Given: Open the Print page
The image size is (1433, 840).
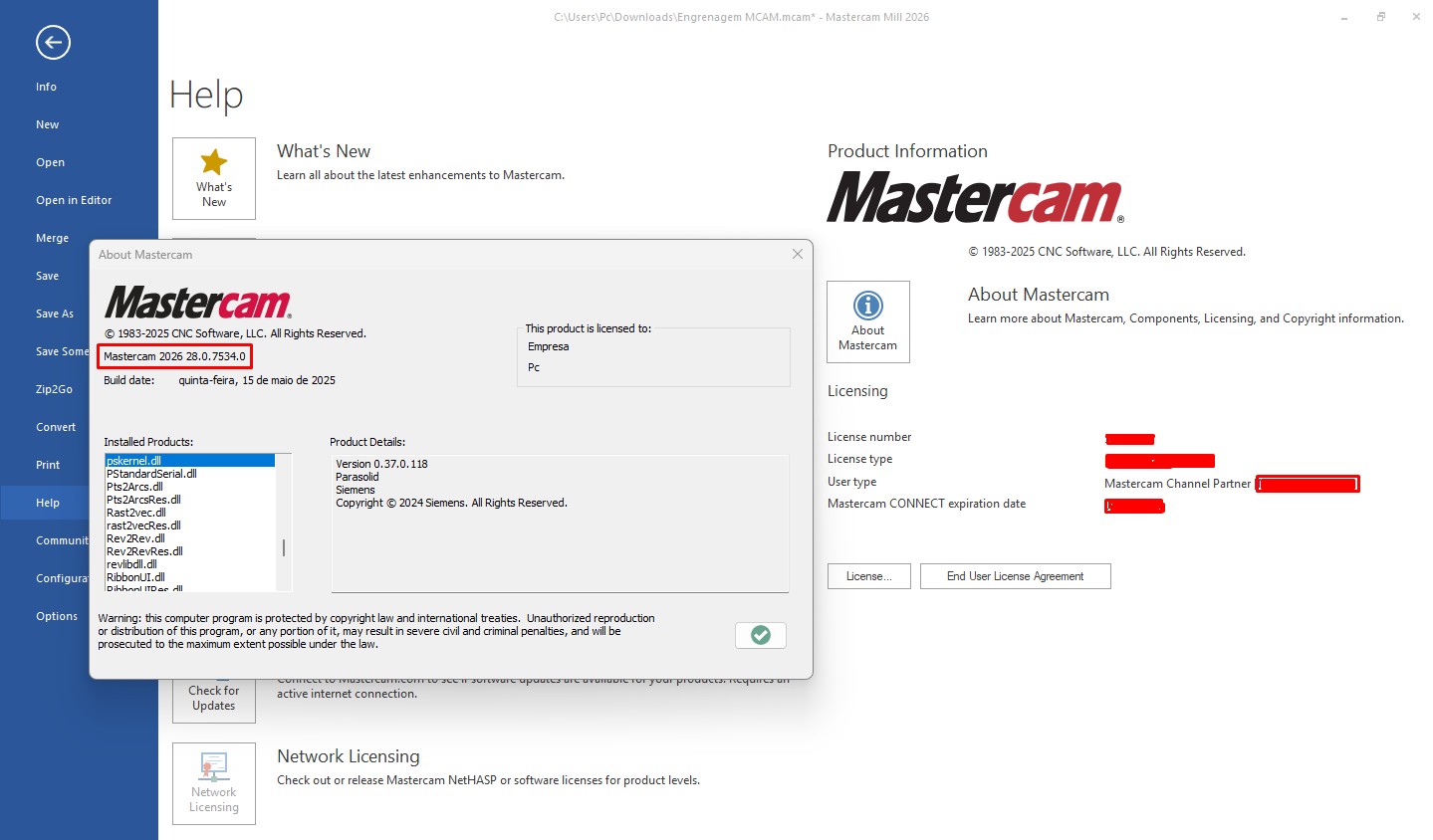Looking at the screenshot, I should (x=48, y=465).
